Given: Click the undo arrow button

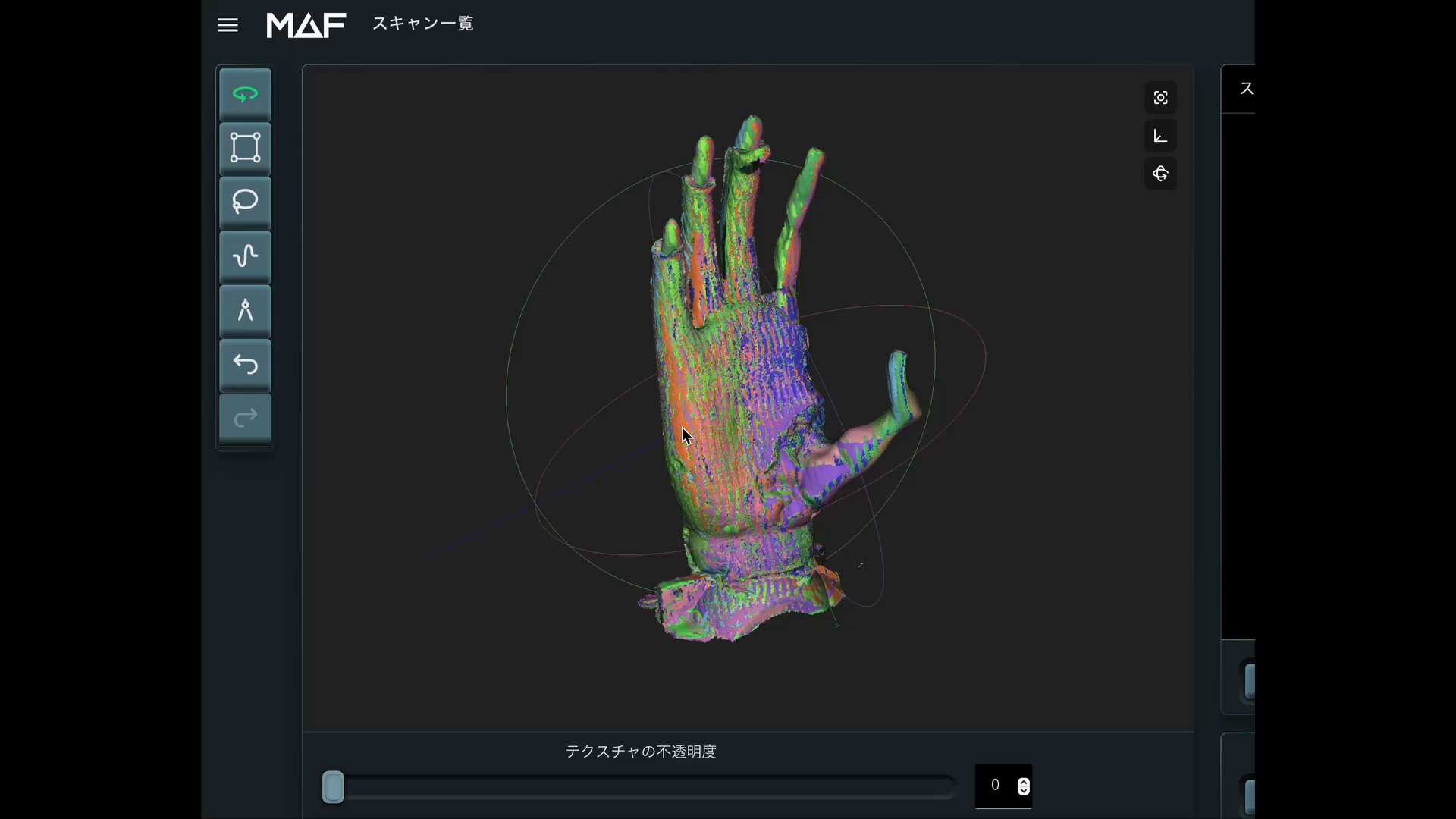Looking at the screenshot, I should (x=245, y=365).
